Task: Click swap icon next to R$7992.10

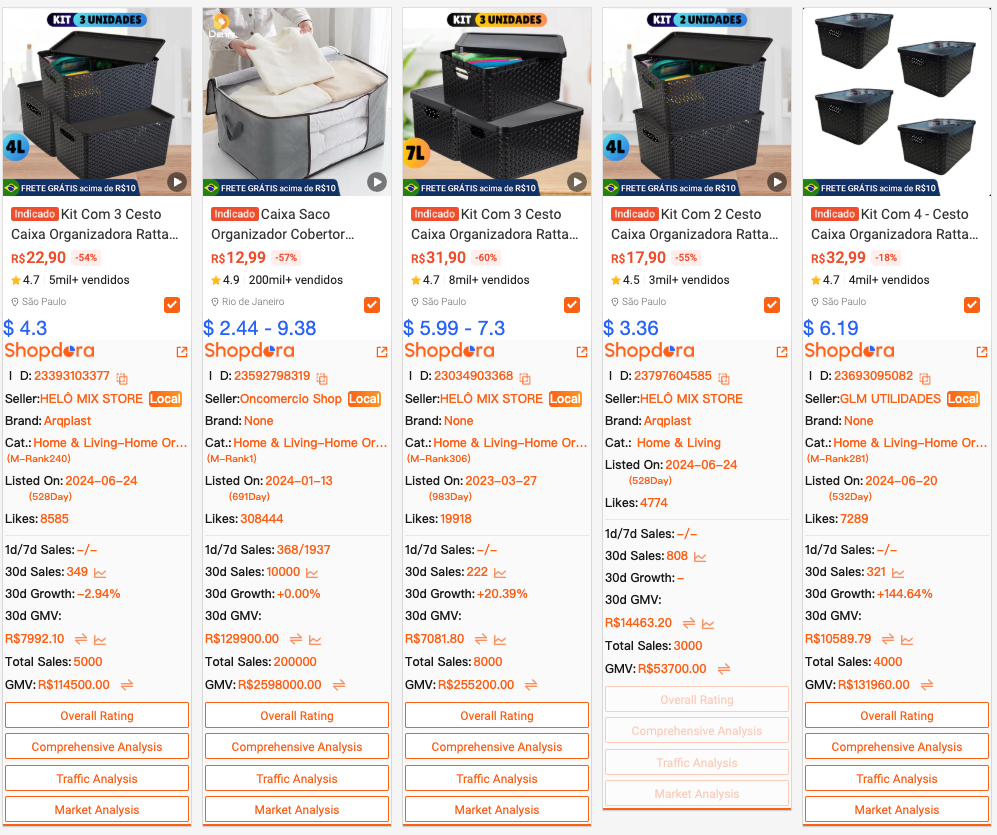Action: pos(81,639)
